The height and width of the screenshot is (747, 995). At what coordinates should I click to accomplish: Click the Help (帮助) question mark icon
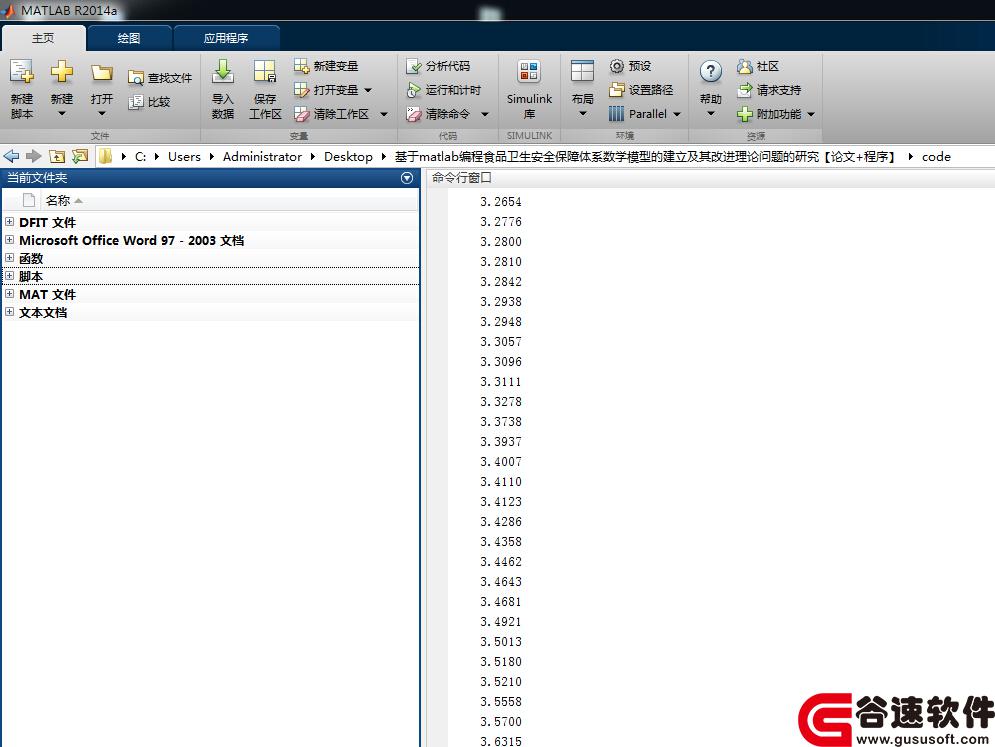coord(711,71)
